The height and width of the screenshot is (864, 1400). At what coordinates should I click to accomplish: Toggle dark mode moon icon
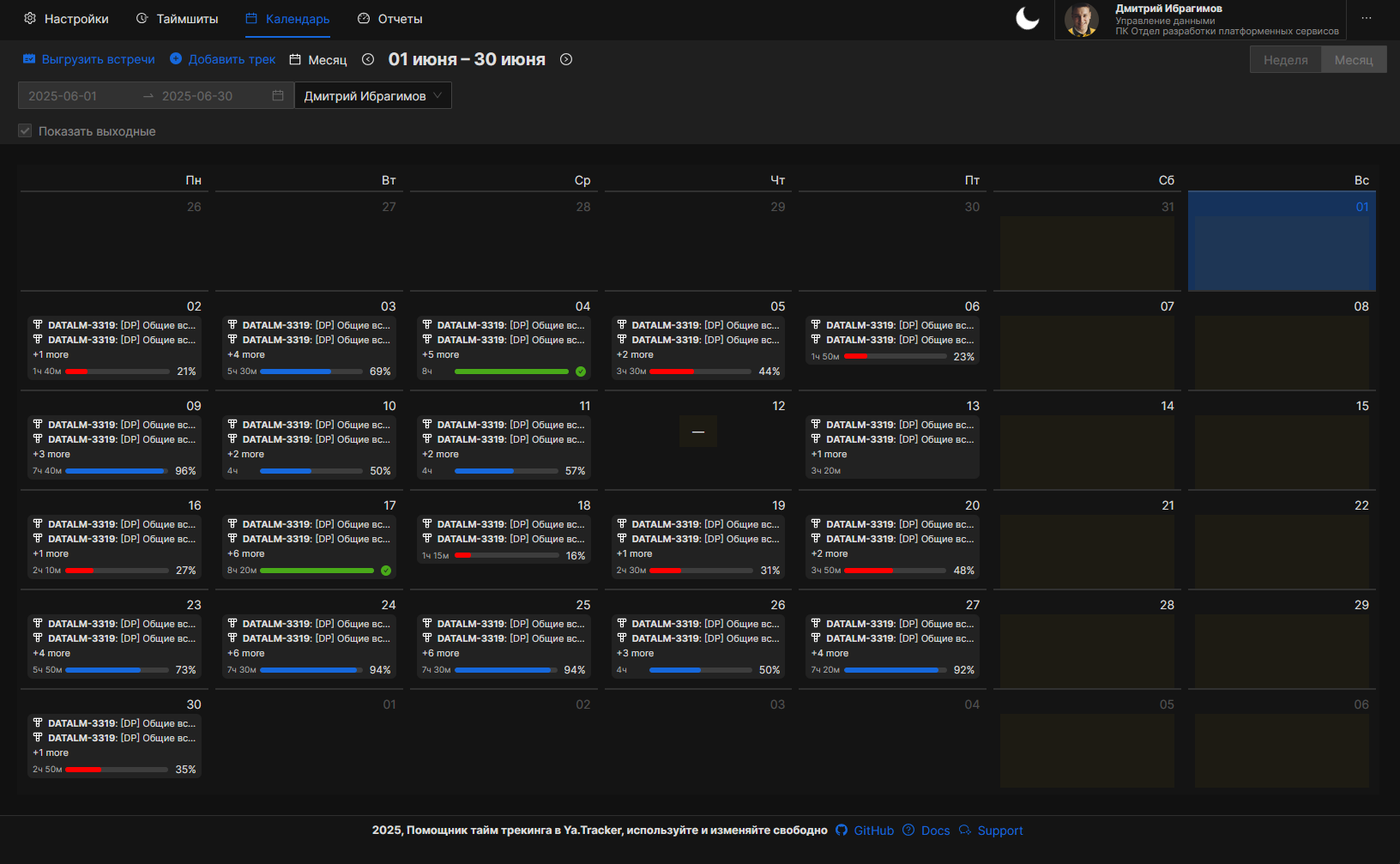coord(1027,18)
